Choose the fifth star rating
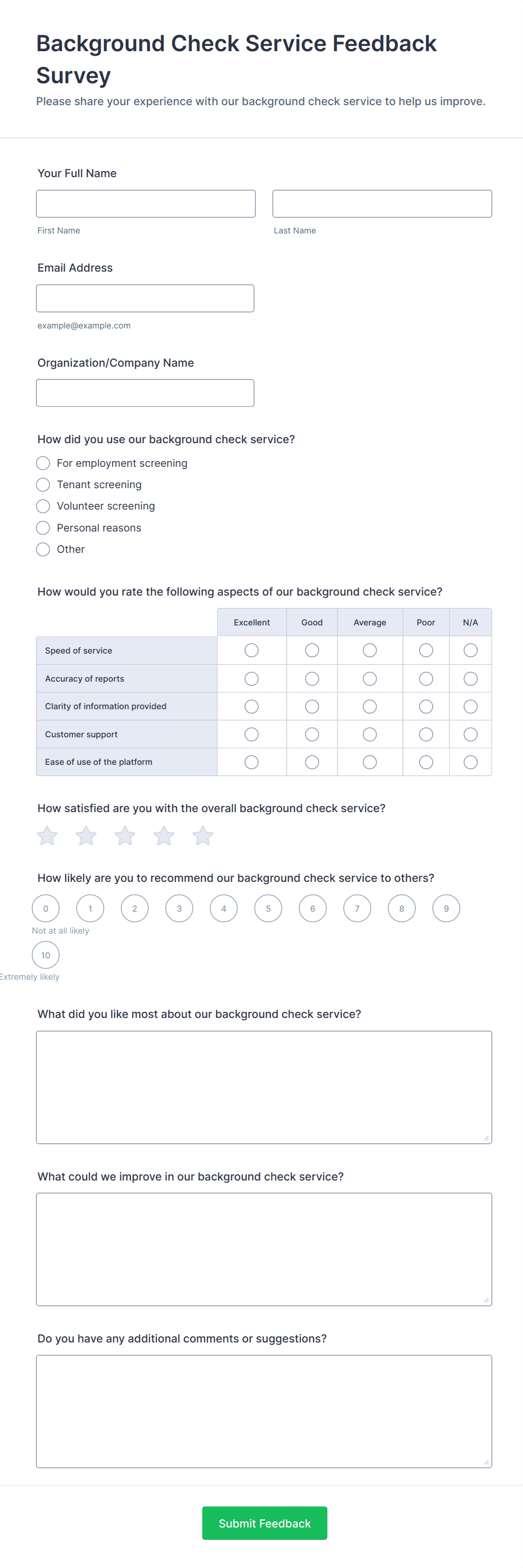523x1568 pixels. [203, 836]
